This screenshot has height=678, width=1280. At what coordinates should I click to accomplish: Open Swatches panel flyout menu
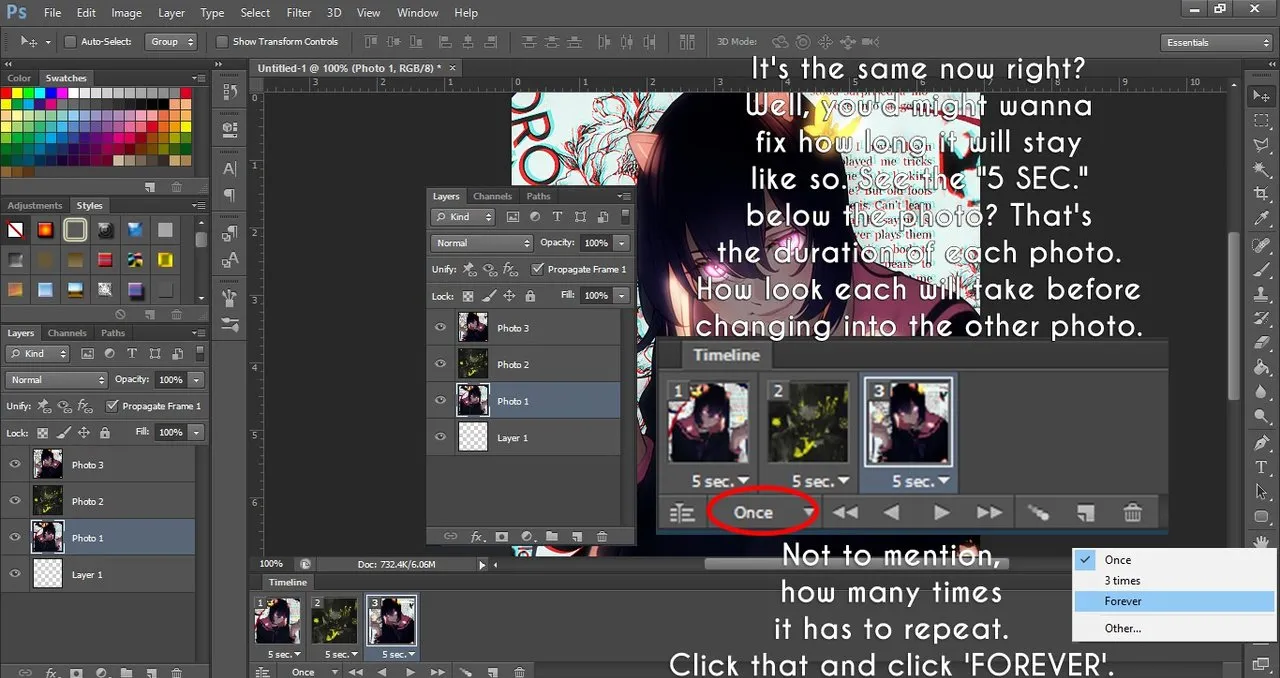coord(199,78)
